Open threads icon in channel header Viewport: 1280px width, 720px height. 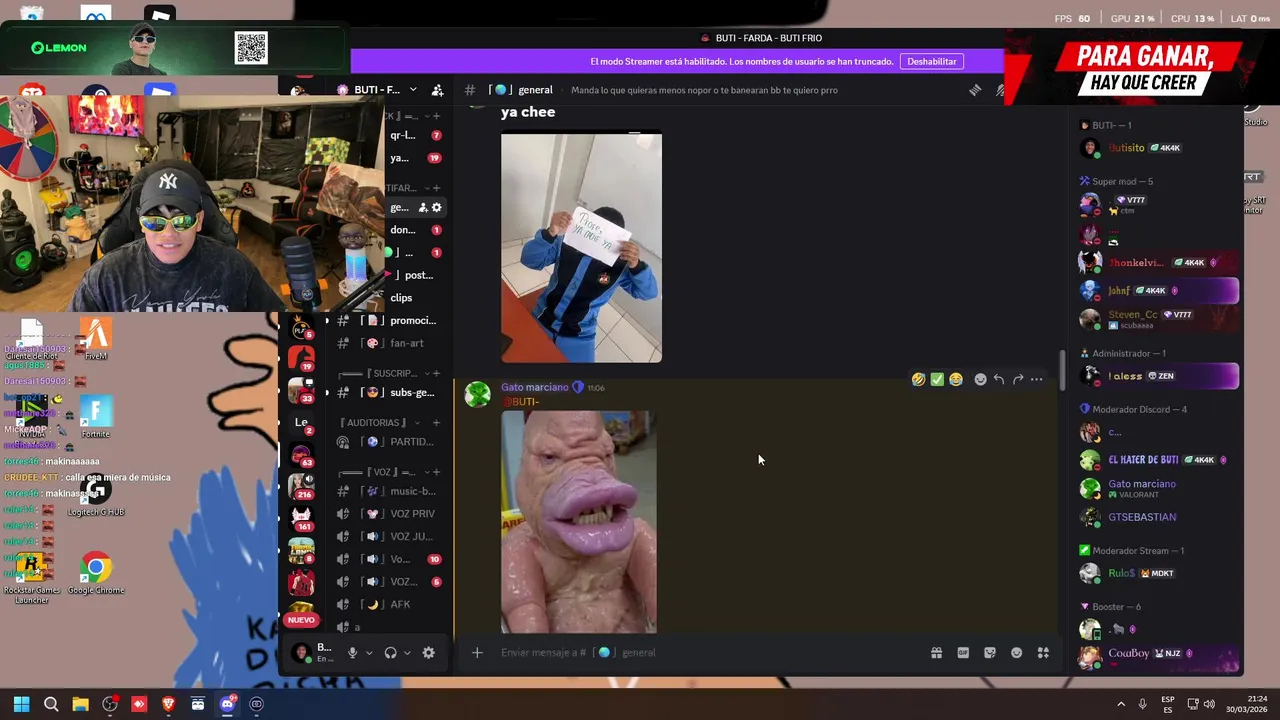click(975, 90)
